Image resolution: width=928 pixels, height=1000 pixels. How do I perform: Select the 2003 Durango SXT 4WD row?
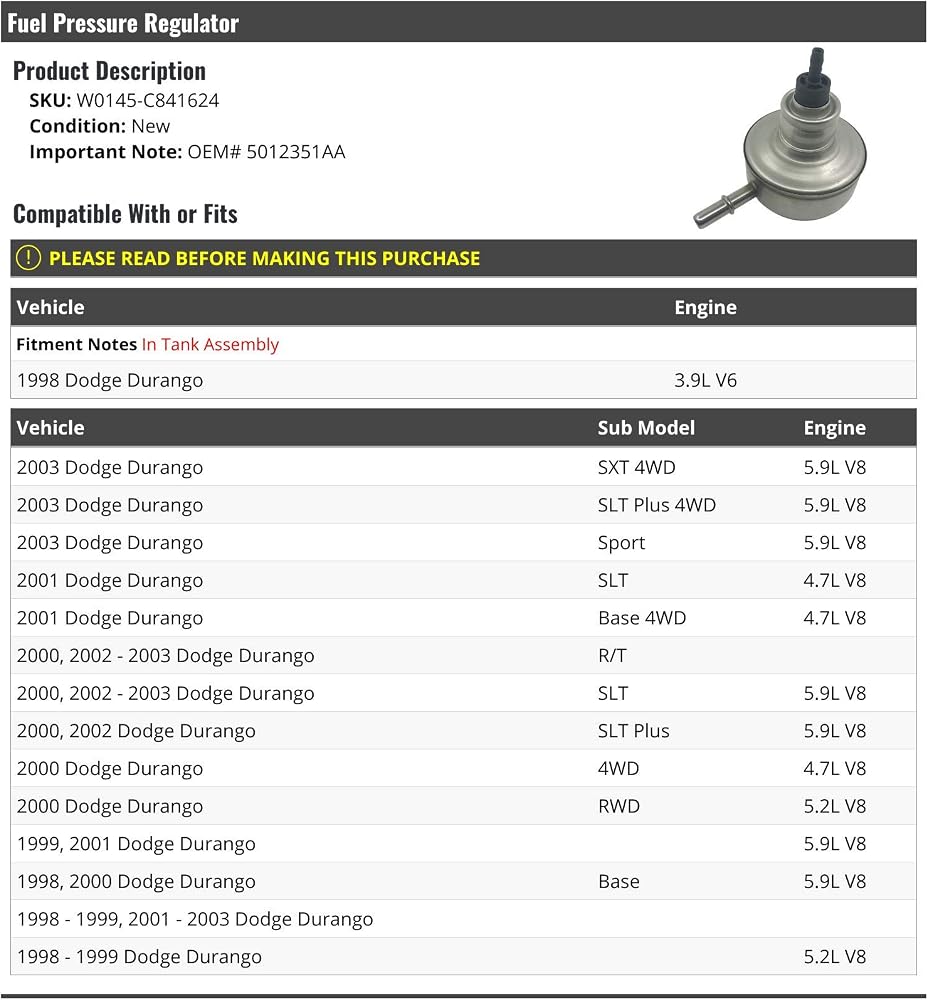point(464,467)
